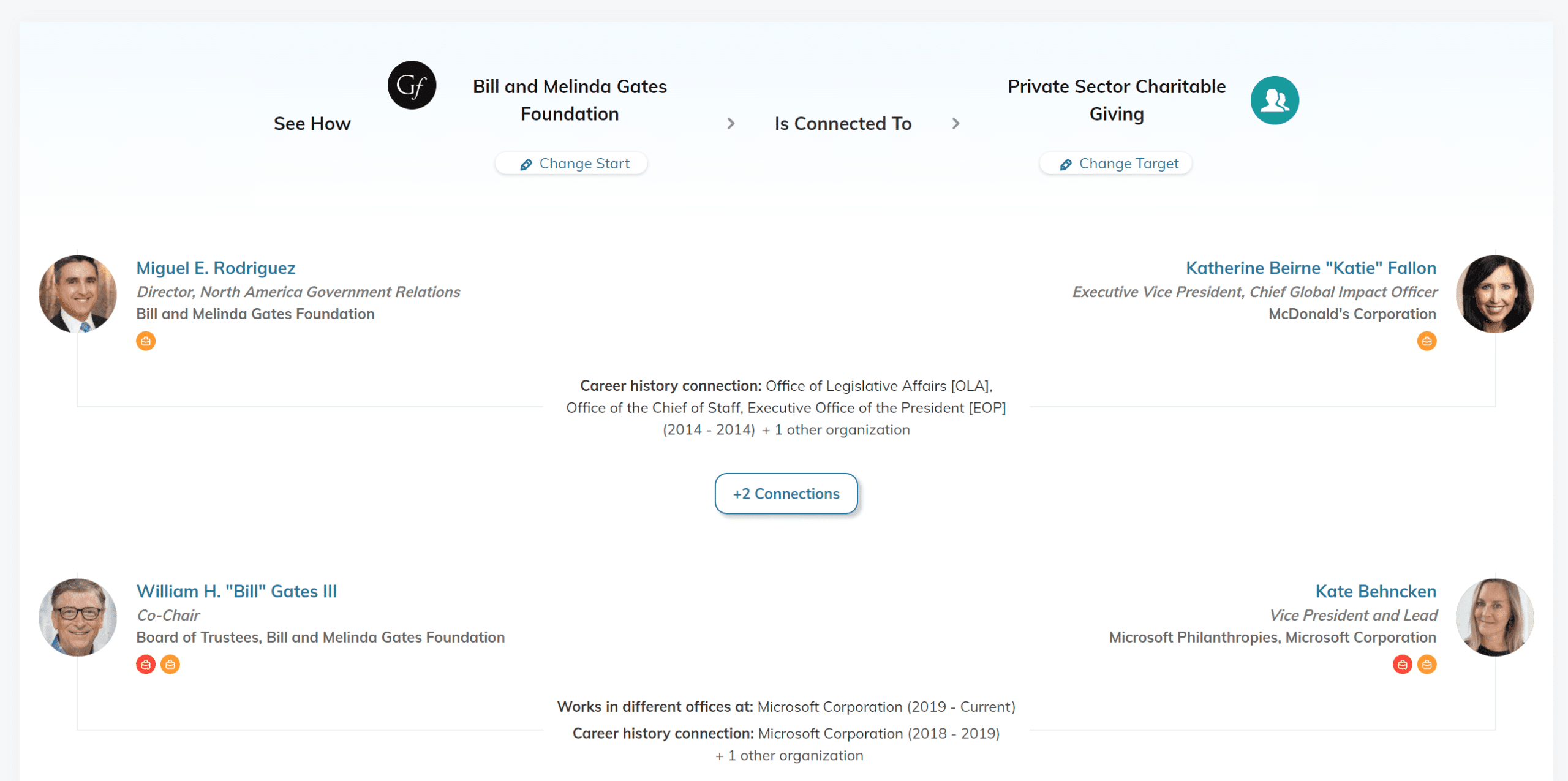This screenshot has height=781, width=1568.
Task: Click Katie Fallon profile photo
Action: point(1494,294)
